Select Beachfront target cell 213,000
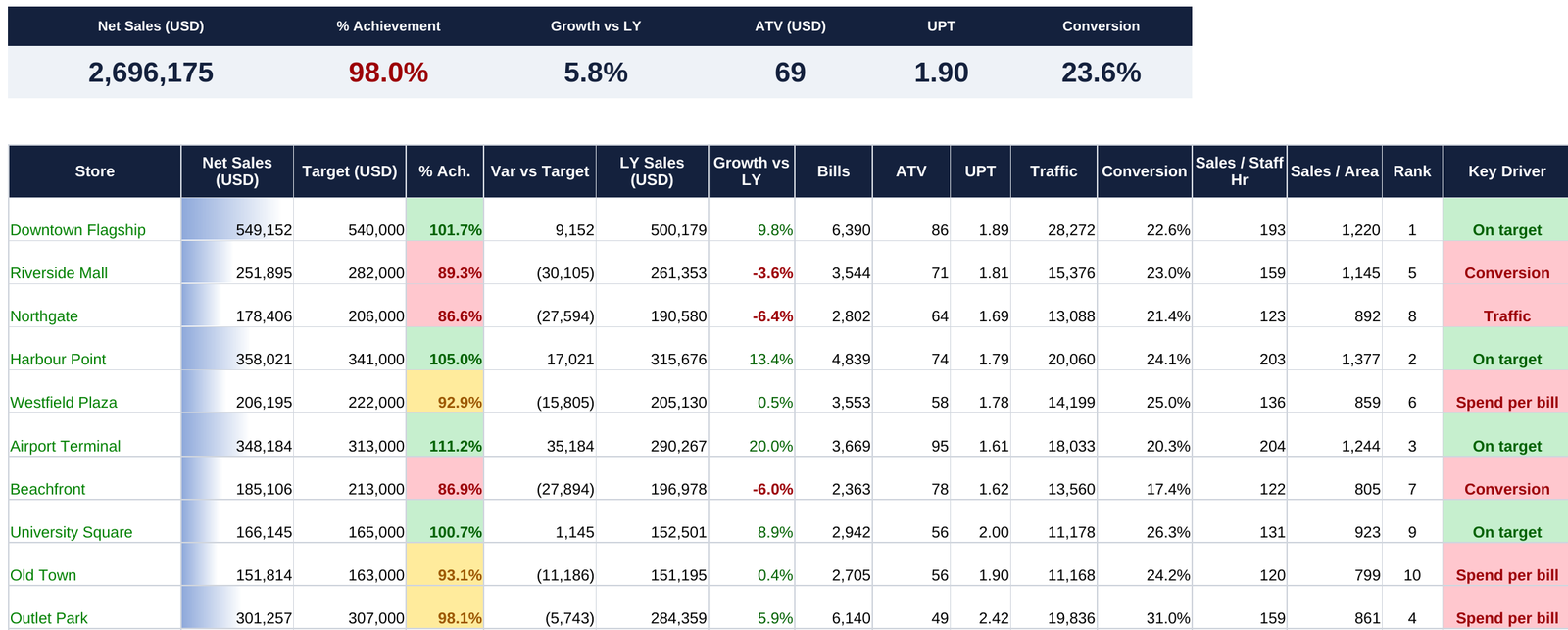 click(350, 478)
